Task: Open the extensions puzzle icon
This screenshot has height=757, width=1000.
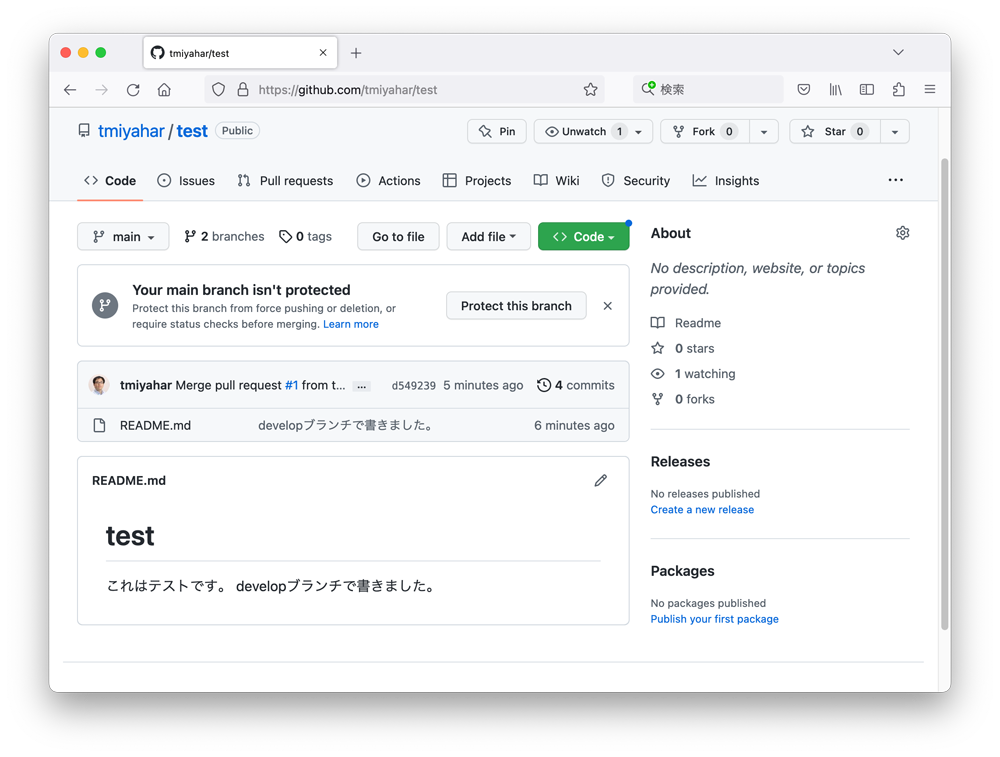Action: 899,90
